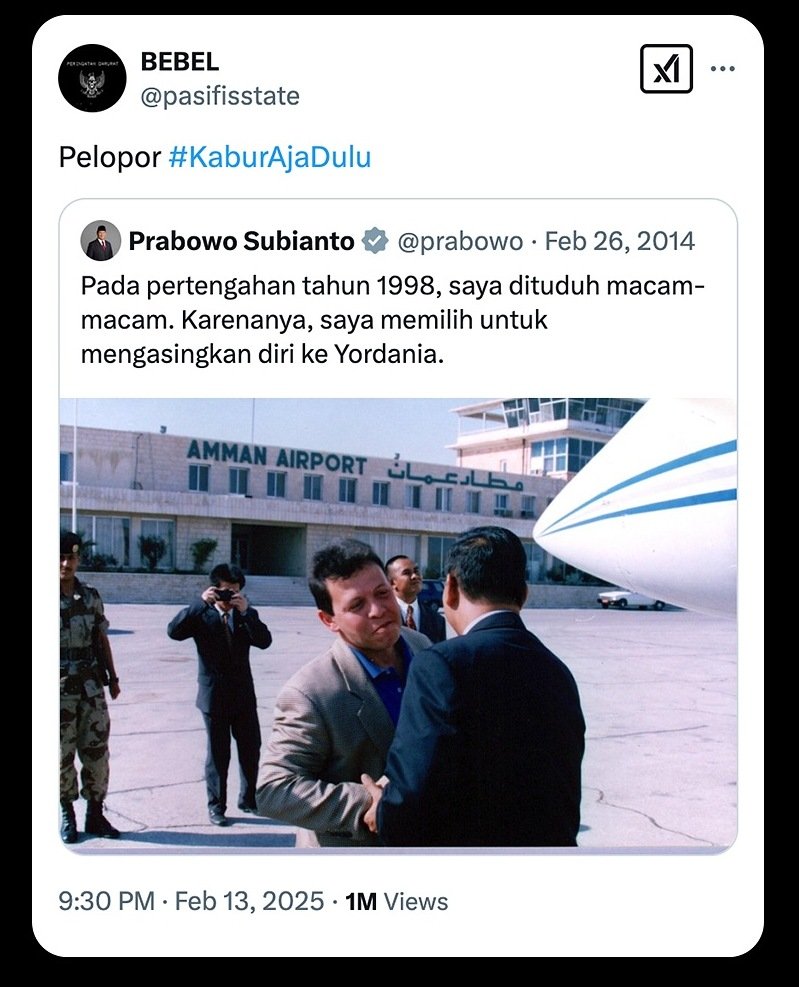Click the Feb 26, 2014 quoted post date
This screenshot has height=987, width=799.
pyautogui.click(x=620, y=241)
